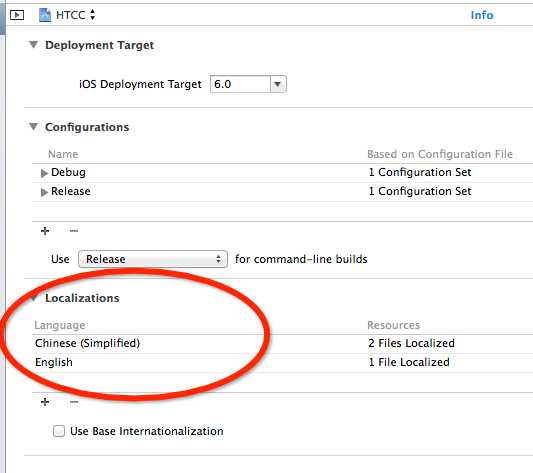Add a localization with plus icon
The height and width of the screenshot is (473, 533).
[45, 402]
